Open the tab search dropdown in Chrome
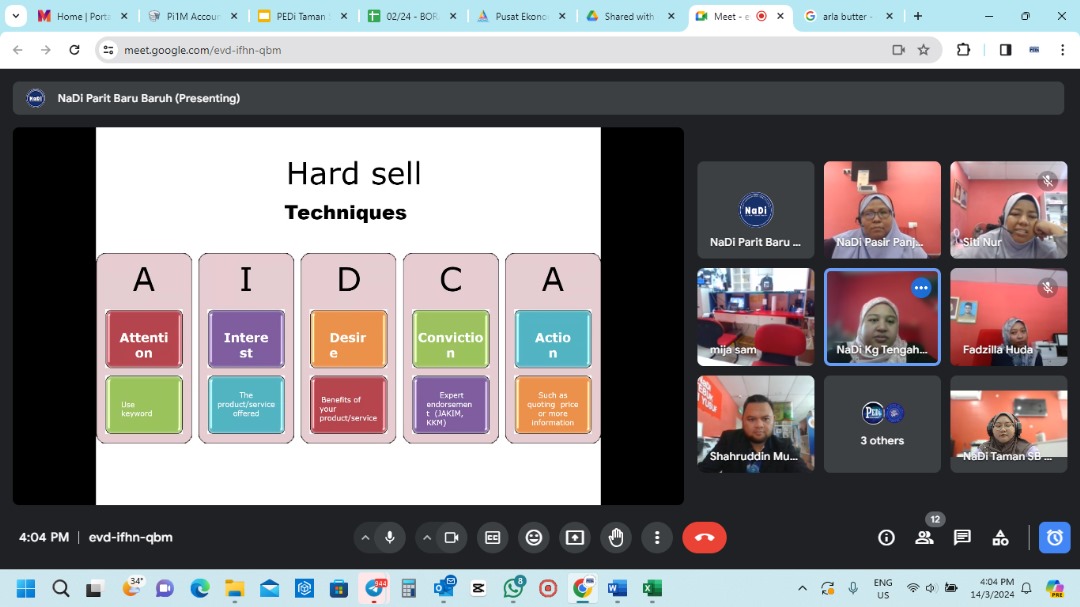The image size is (1080, 607). click(16, 16)
